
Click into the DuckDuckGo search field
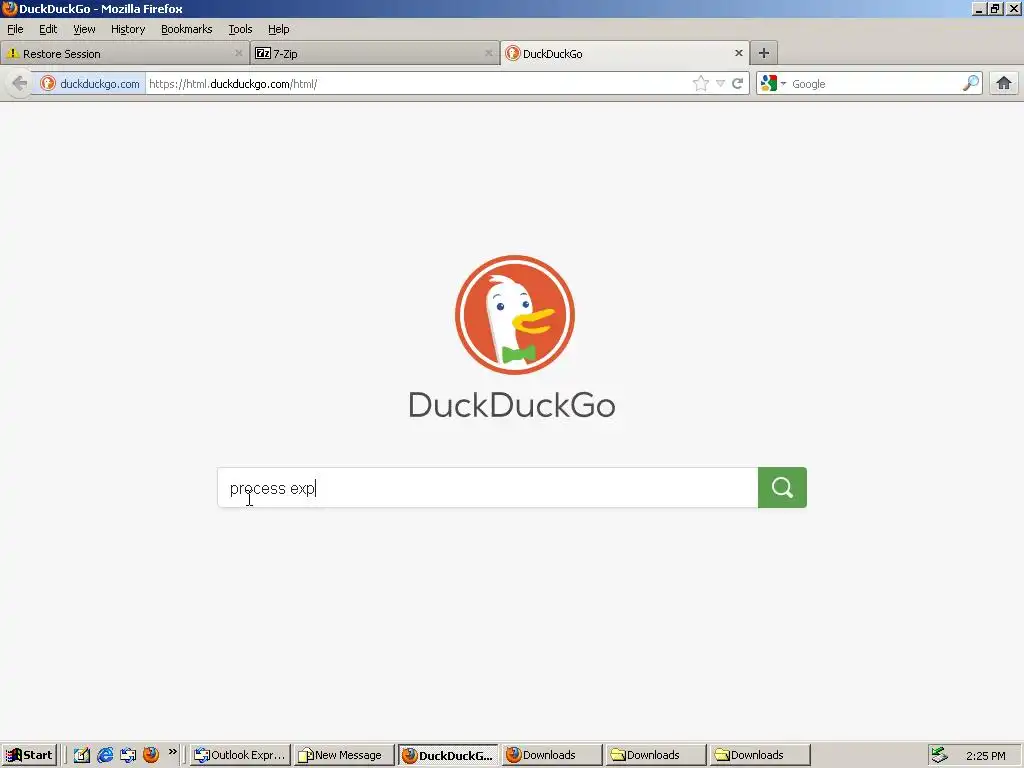pyautogui.click(x=488, y=487)
